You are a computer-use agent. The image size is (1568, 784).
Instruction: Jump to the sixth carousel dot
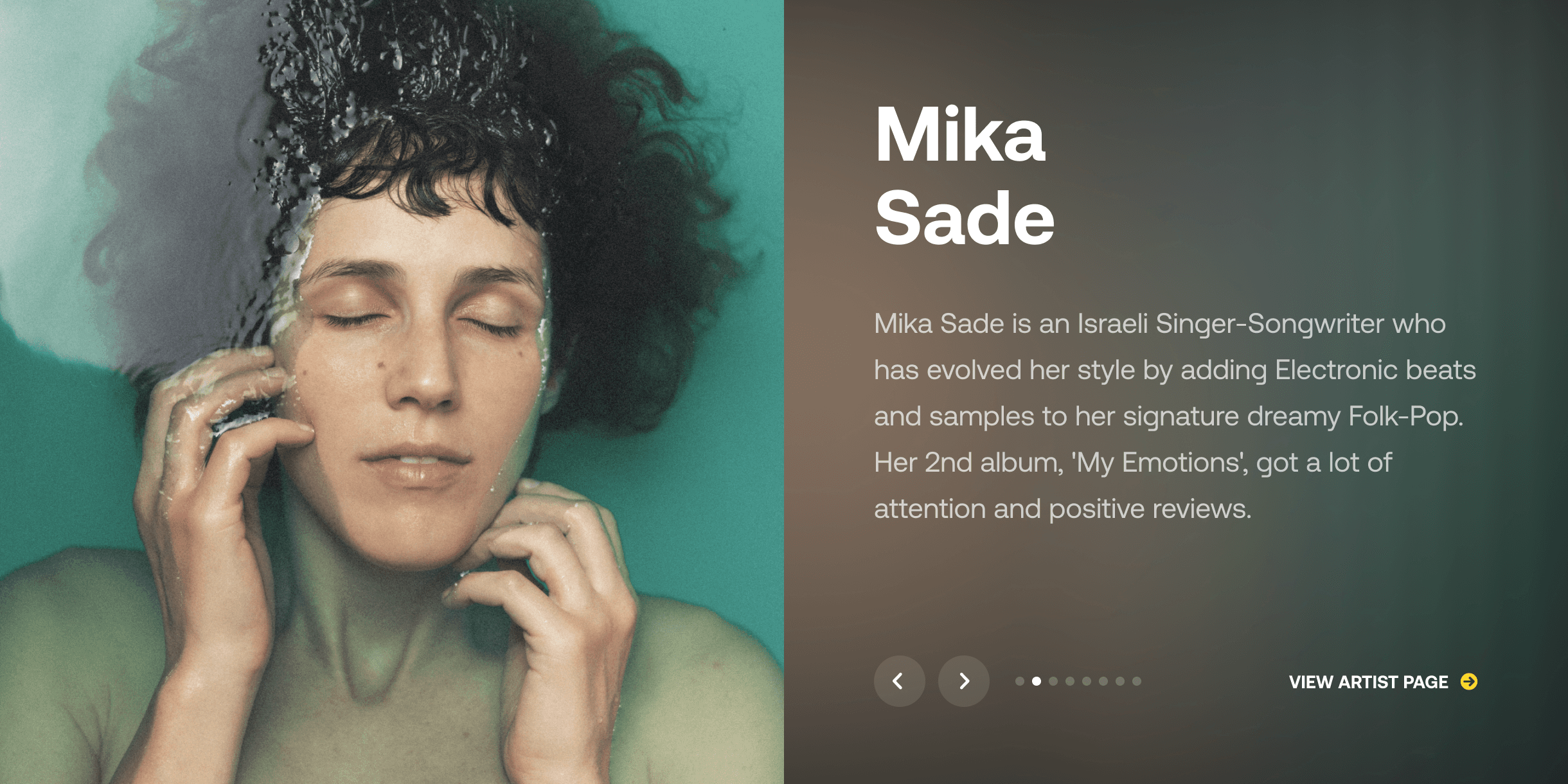tap(1103, 681)
